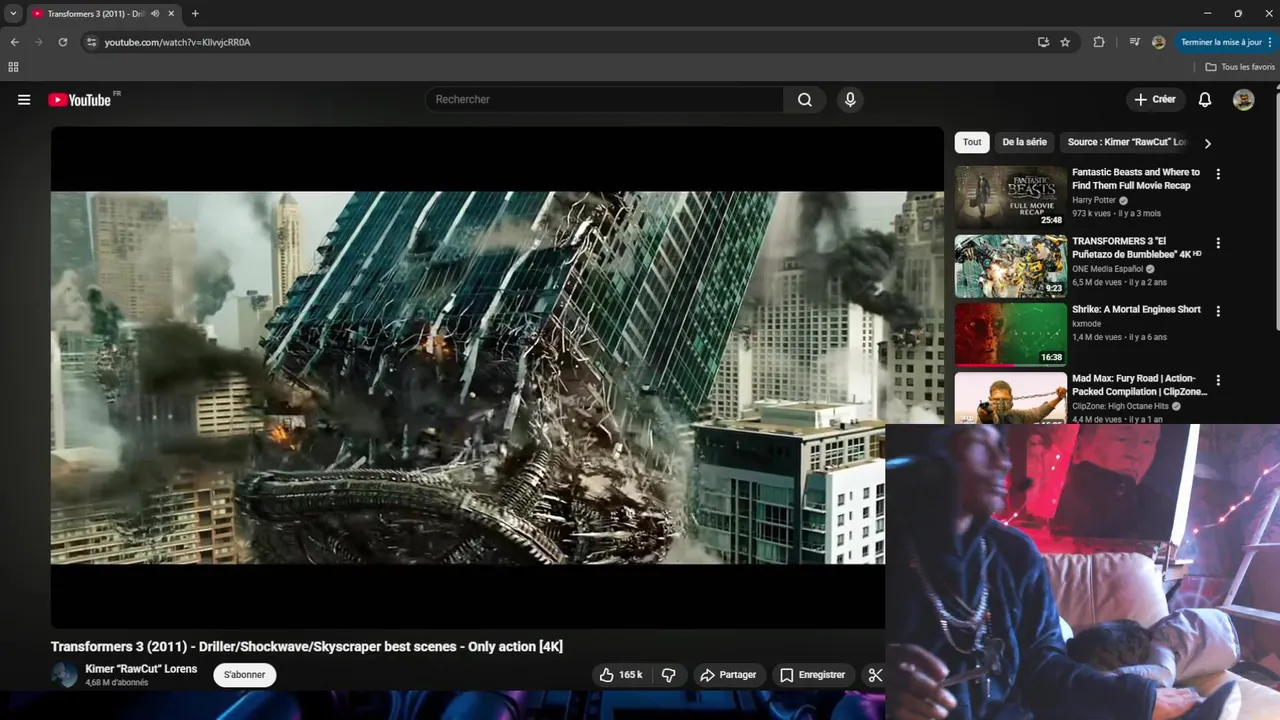The width and height of the screenshot is (1280, 720).
Task: Click the Shrike 16:38 video thumbnail
Action: pos(1010,335)
